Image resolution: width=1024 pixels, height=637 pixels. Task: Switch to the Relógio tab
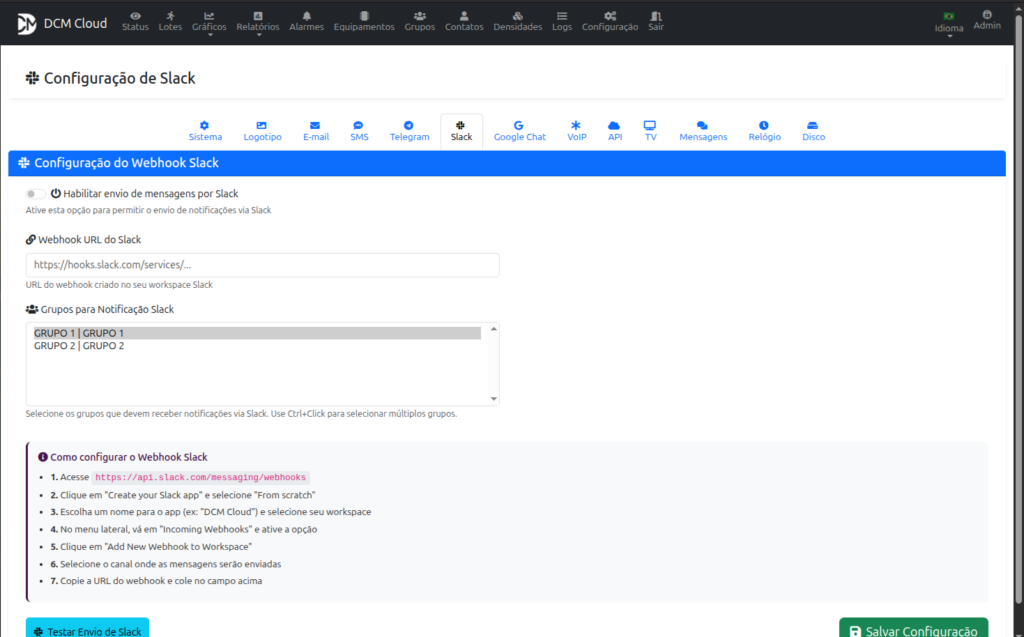(x=764, y=131)
